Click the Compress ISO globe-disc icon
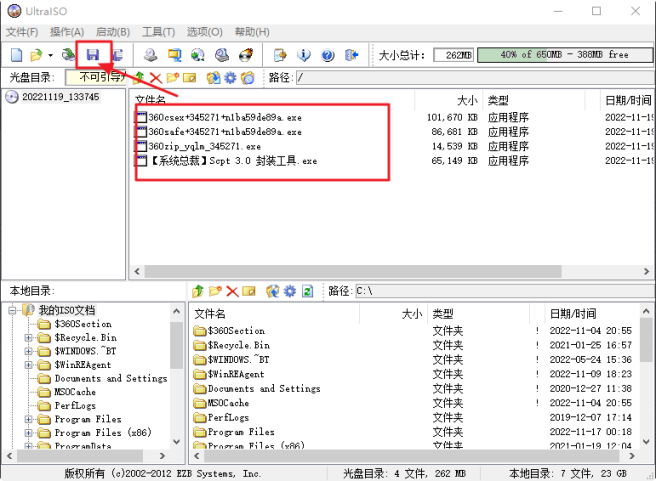The width and height of the screenshot is (656, 481). coord(198,55)
